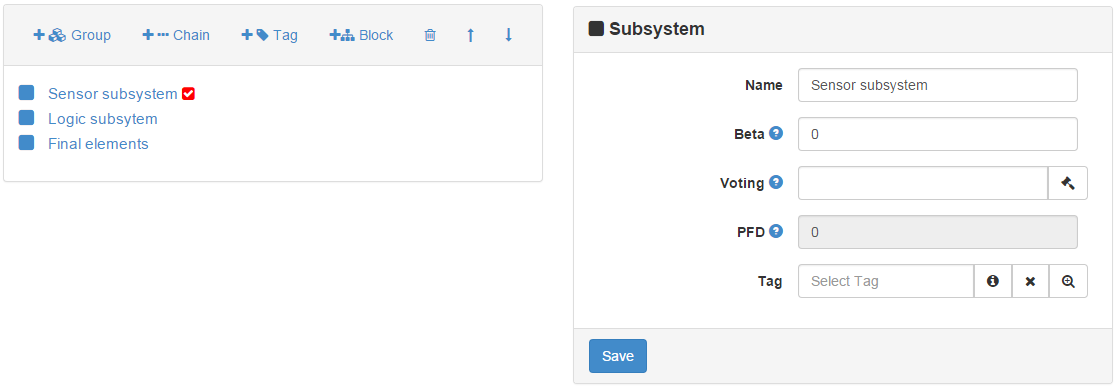Show tag info with the i icon
The height and width of the screenshot is (388, 1117).
[992, 281]
